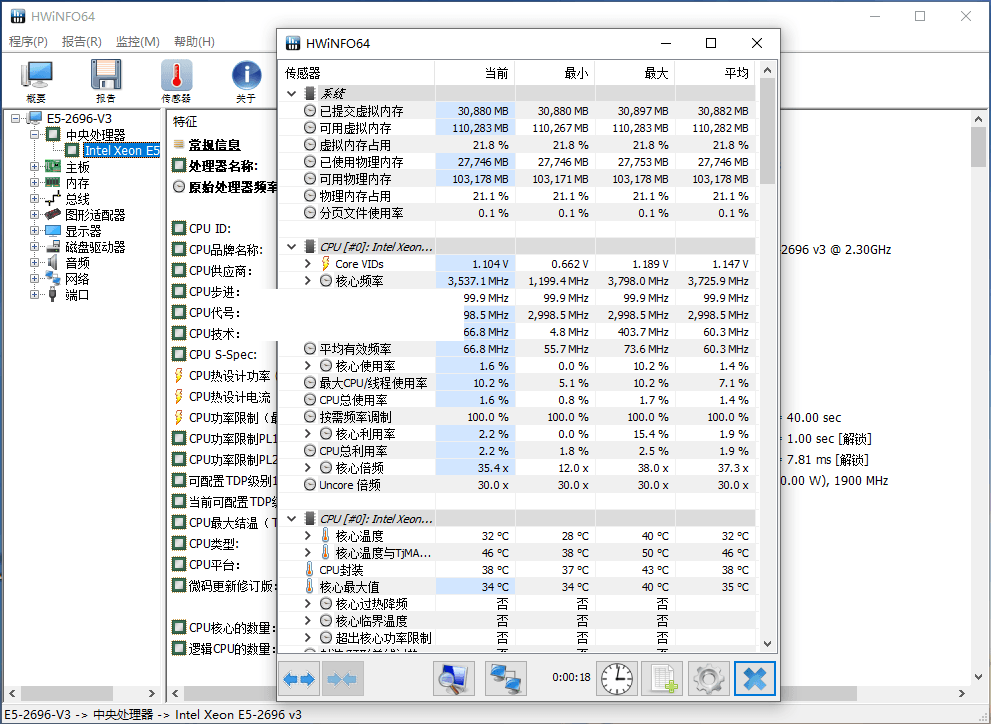The width and height of the screenshot is (991, 724).
Task: Open the 传感器 sensors toolbar icon
Action: click(176, 80)
